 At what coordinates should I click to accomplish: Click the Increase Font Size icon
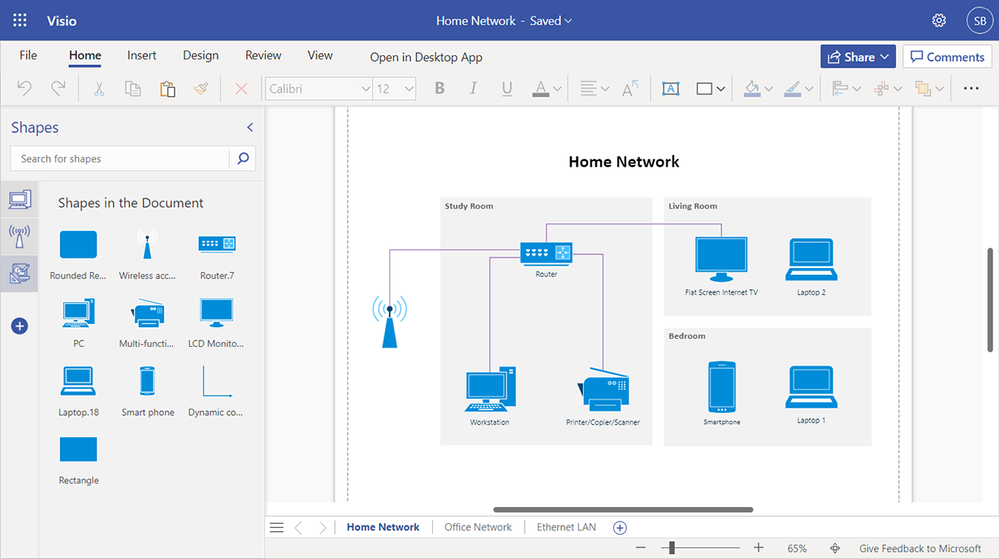pos(630,89)
